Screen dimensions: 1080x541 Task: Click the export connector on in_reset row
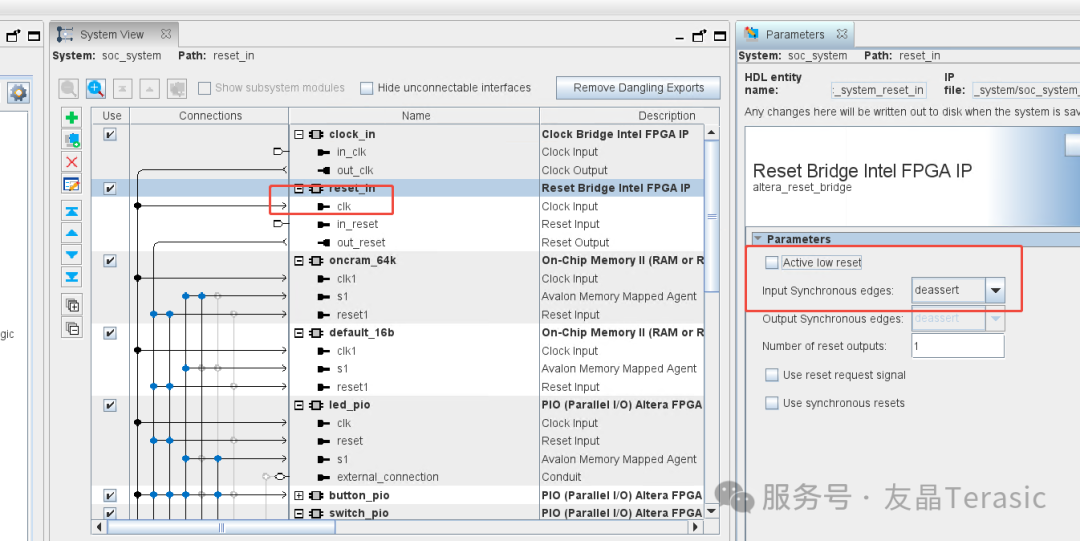point(278,224)
